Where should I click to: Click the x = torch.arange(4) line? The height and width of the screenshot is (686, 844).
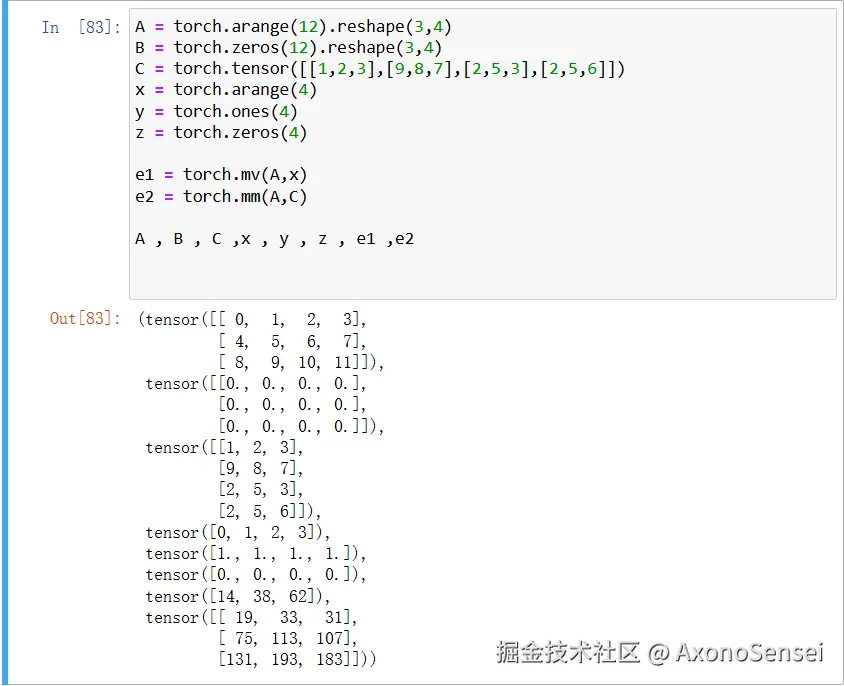pos(226,90)
